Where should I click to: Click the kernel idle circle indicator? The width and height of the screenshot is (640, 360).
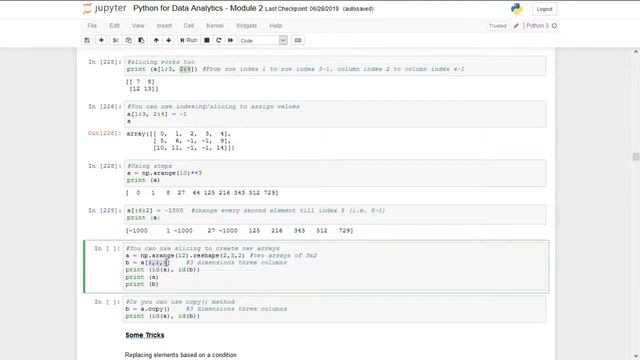point(554,26)
